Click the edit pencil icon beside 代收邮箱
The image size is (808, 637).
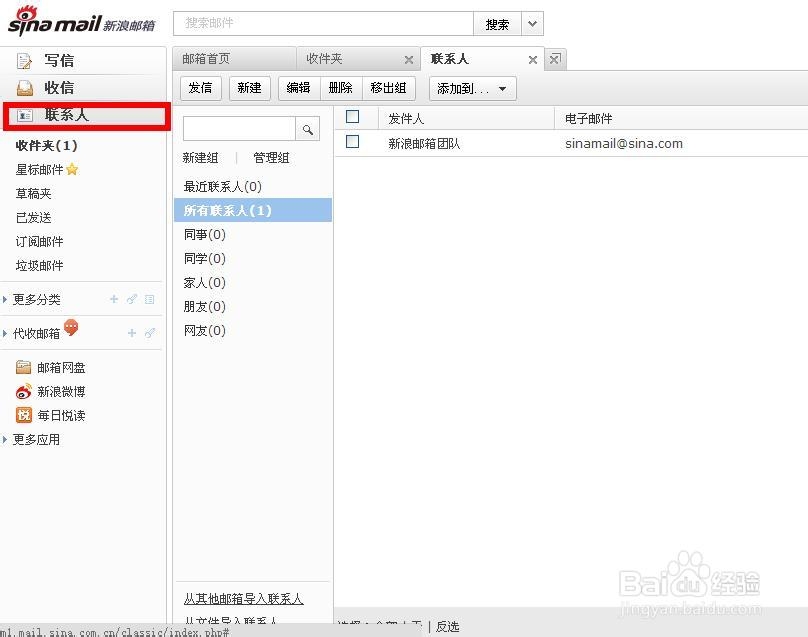tap(151, 332)
